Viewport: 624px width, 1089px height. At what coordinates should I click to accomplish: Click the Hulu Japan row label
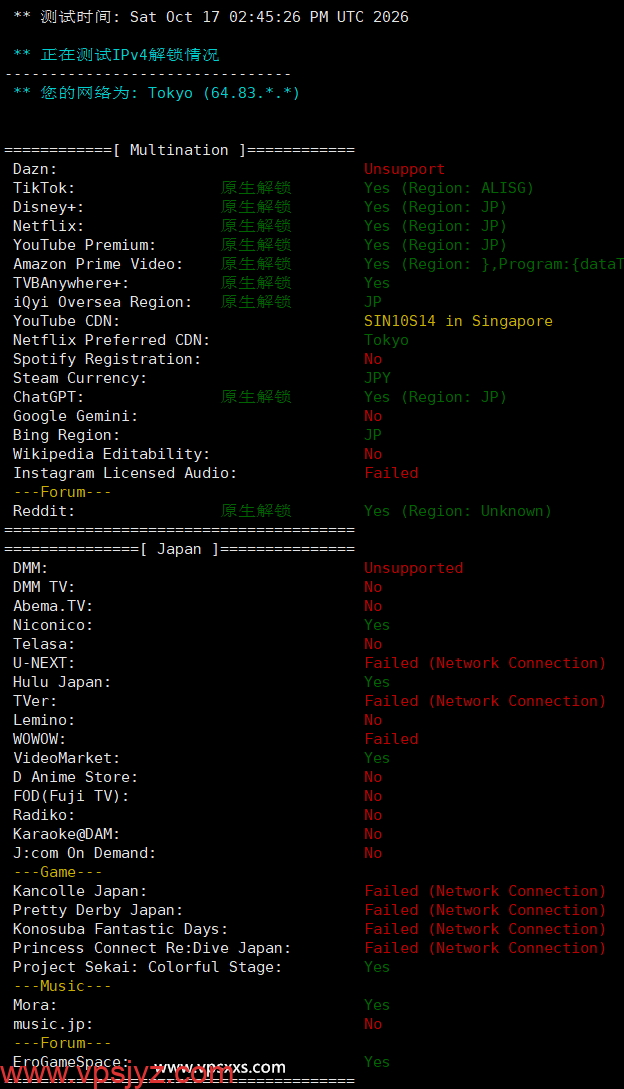pyautogui.click(x=62, y=682)
